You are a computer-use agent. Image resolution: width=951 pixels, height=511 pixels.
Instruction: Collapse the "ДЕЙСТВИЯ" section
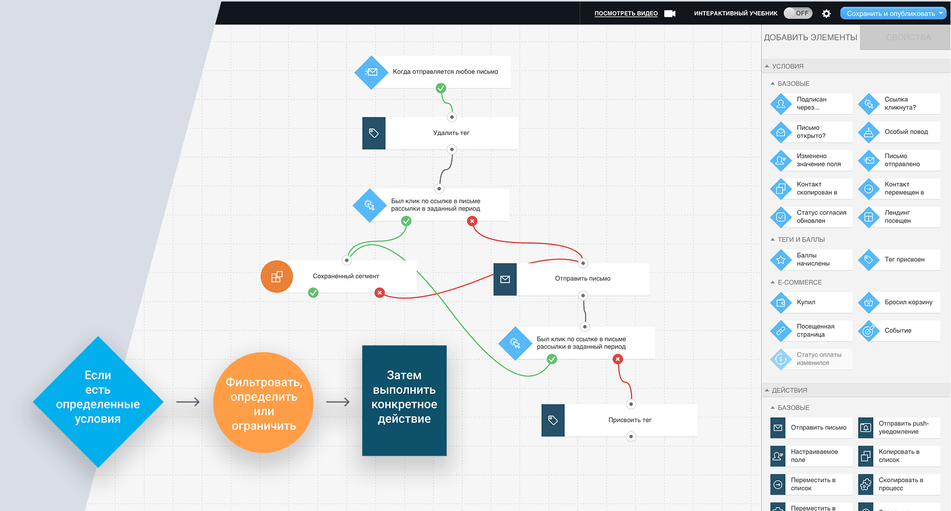767,390
